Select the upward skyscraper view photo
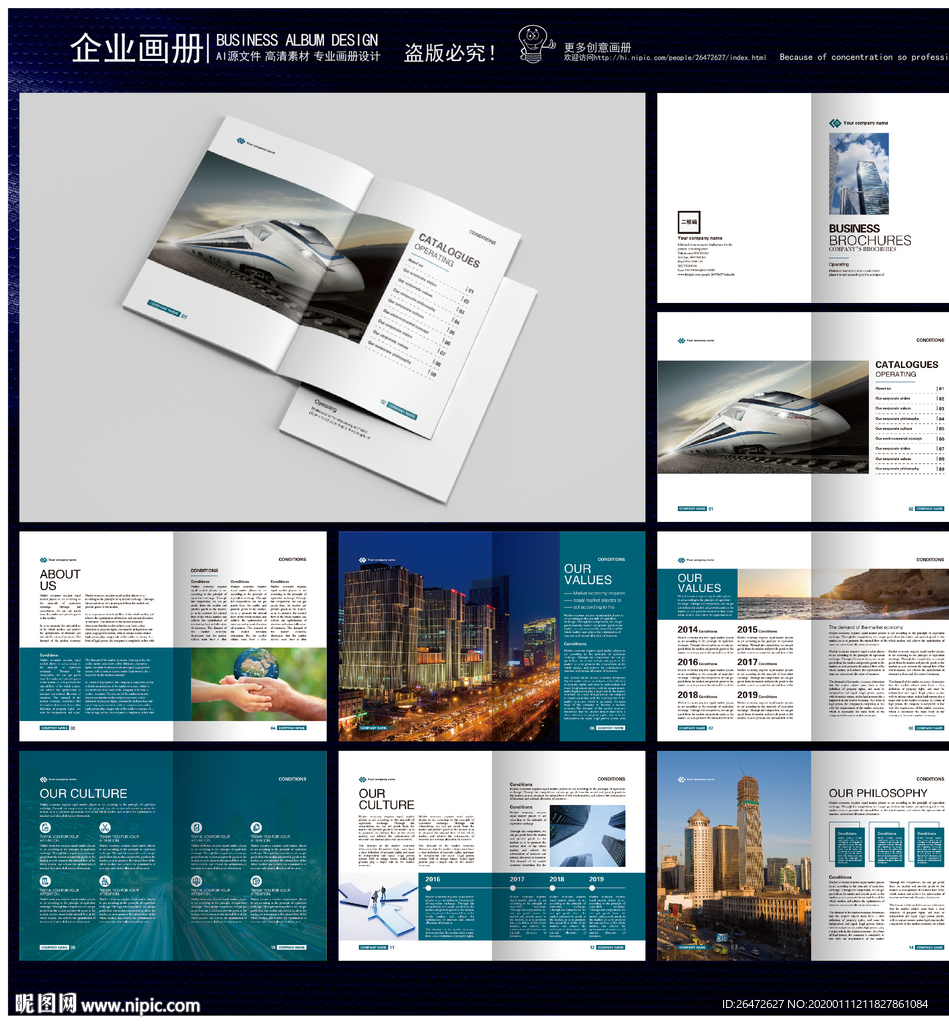The width and height of the screenshot is (949, 1024). pyautogui.click(x=588, y=835)
